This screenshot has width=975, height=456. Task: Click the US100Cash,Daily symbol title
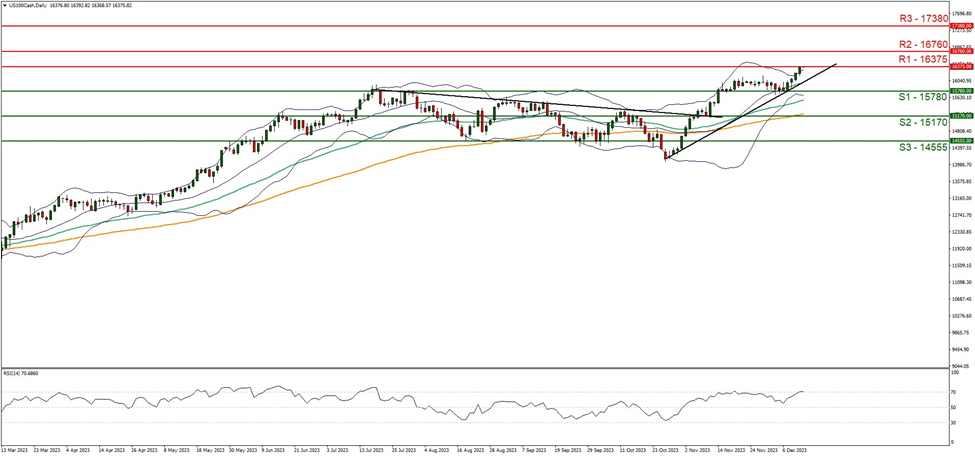tap(30, 5)
